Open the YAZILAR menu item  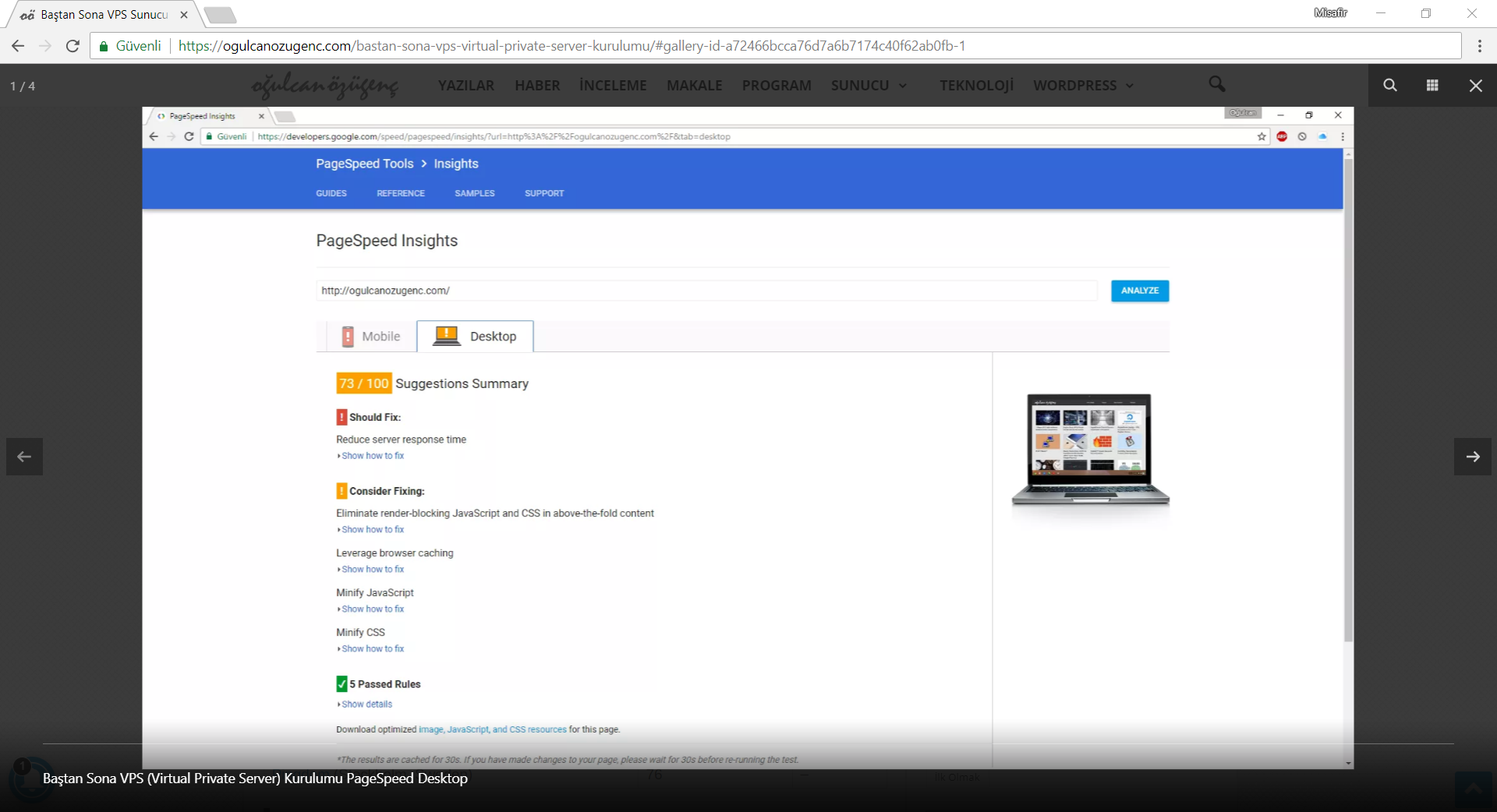coord(466,86)
